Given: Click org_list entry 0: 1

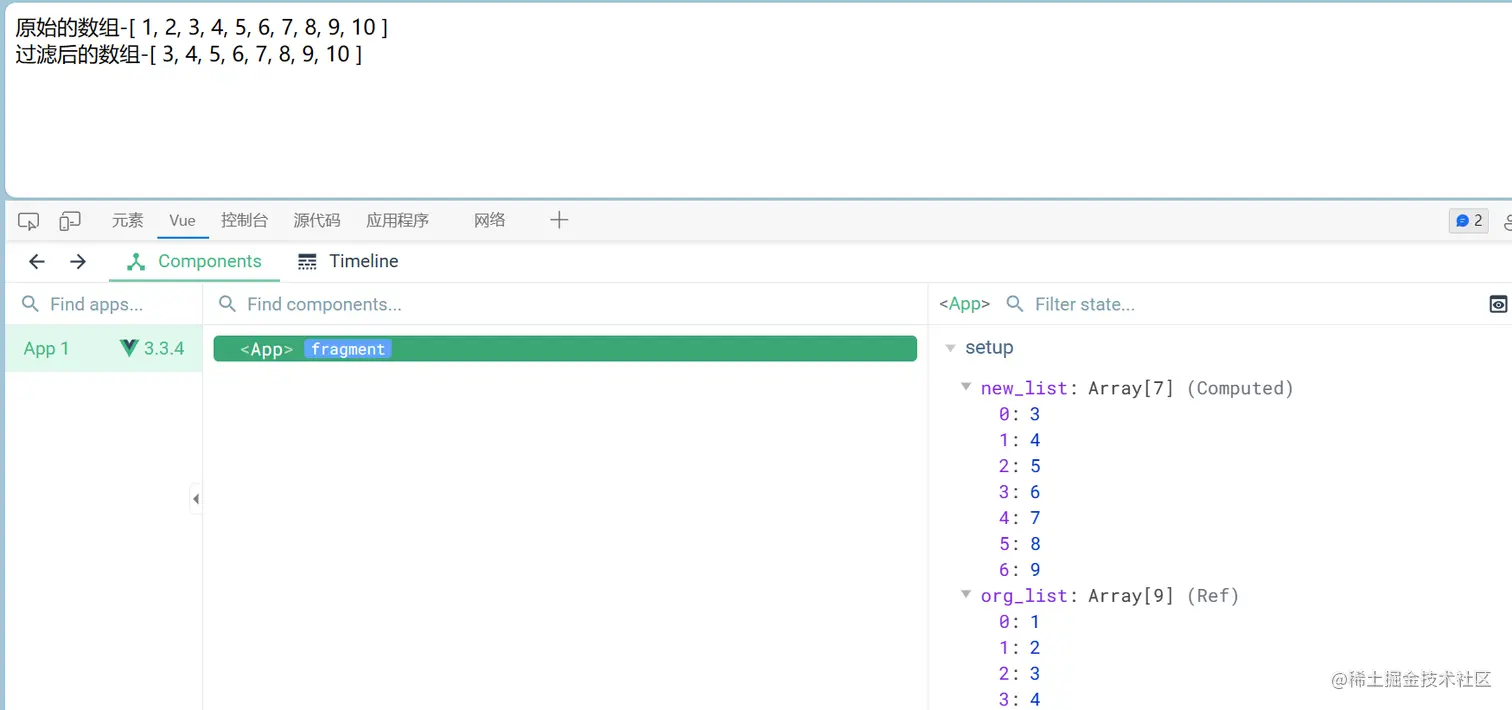Looking at the screenshot, I should coord(1020,622).
